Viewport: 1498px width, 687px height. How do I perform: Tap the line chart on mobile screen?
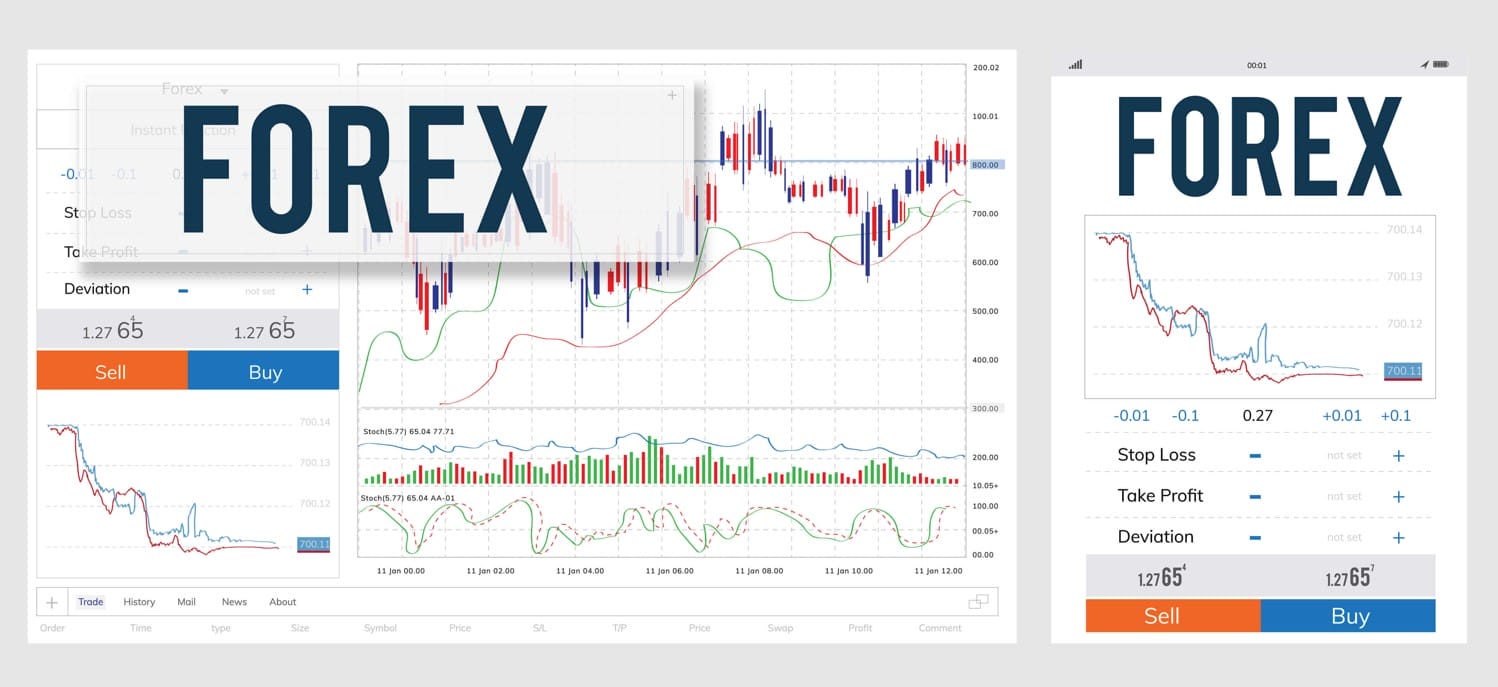(1260, 306)
